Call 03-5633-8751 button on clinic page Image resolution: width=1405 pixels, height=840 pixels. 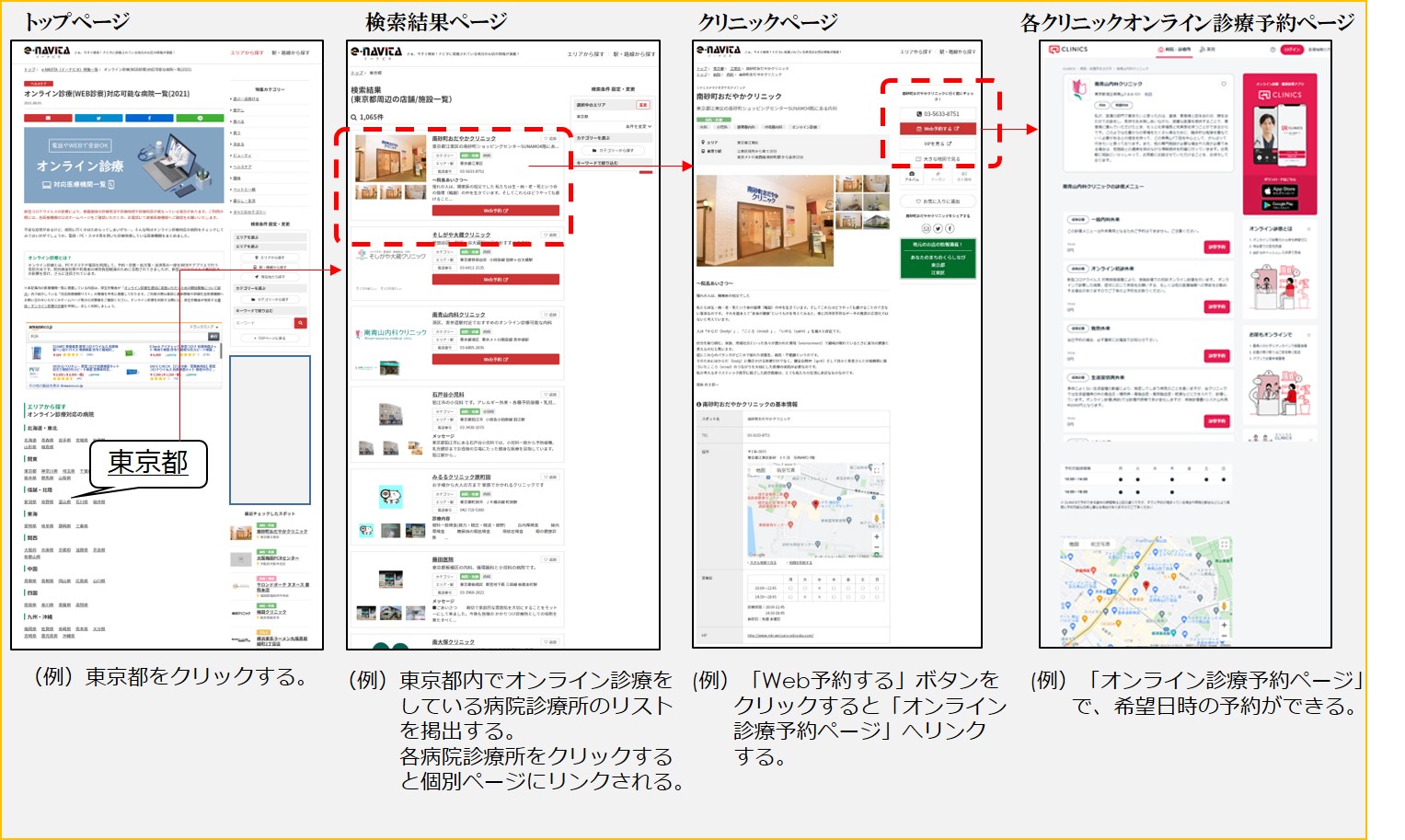point(937,114)
